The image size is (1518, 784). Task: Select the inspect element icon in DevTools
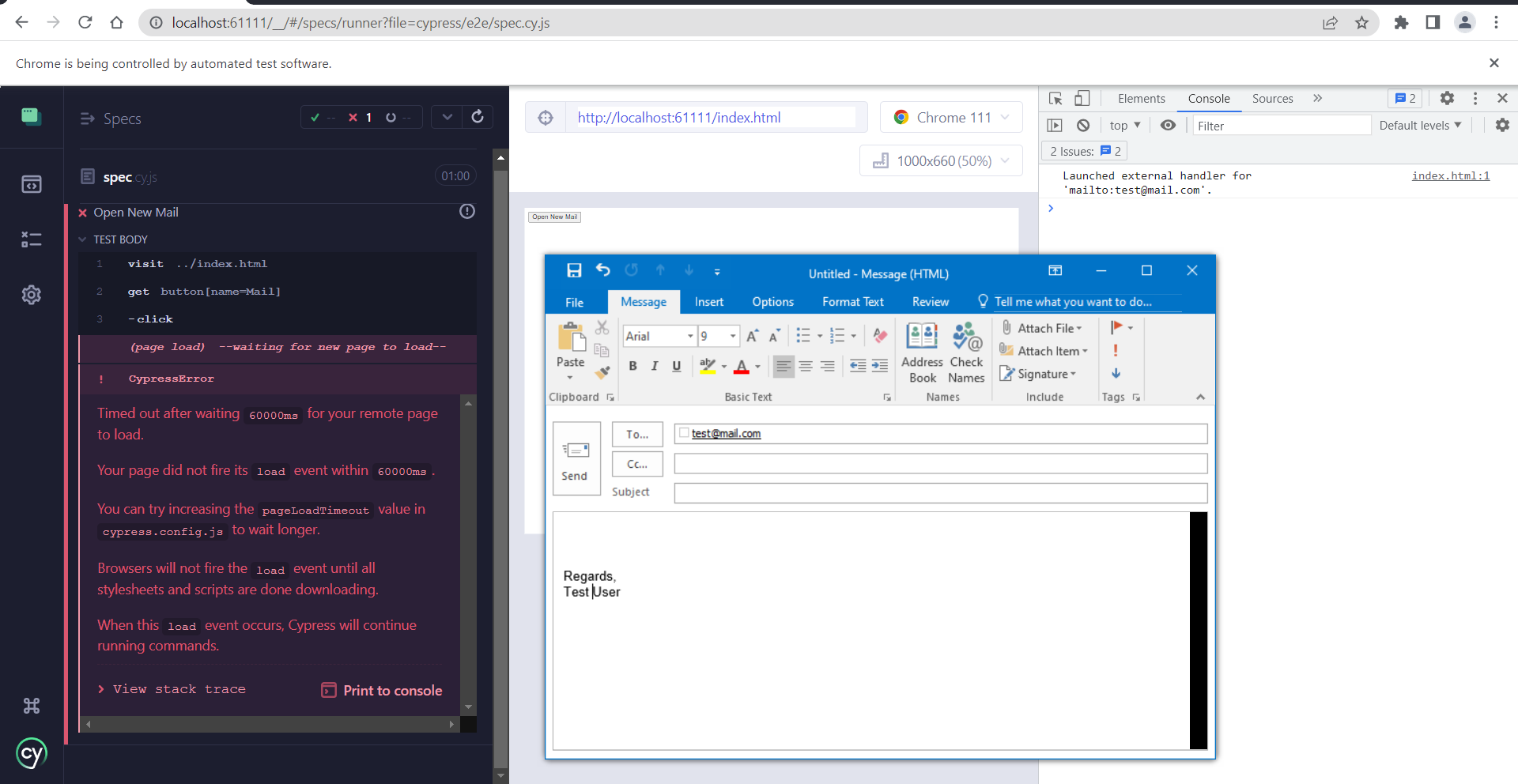click(1055, 98)
